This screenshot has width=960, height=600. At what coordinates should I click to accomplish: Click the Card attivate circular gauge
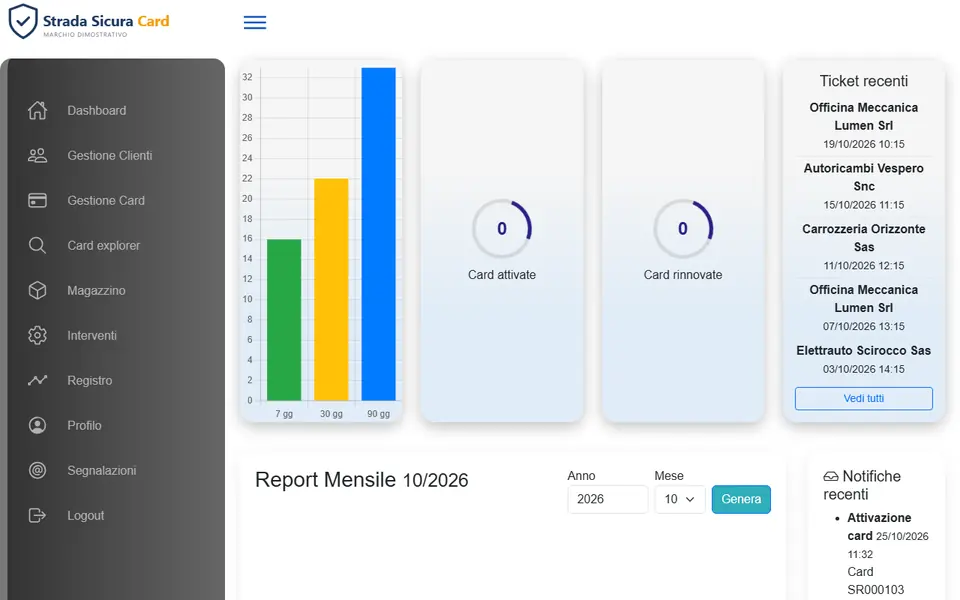[502, 229]
